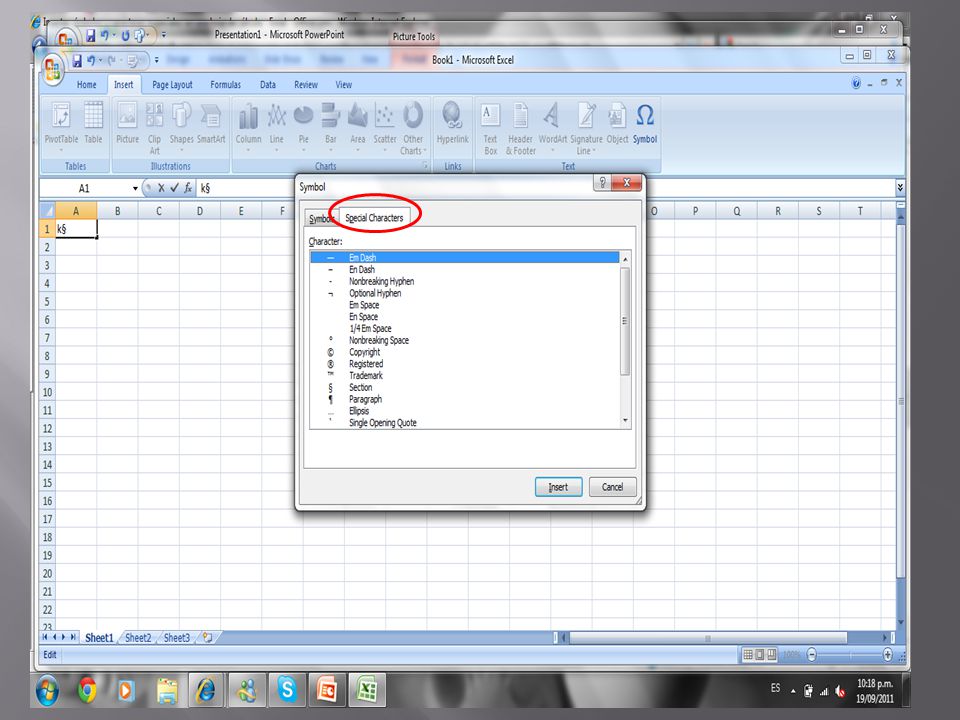Click the Excel Office button
Image resolution: width=960 pixels, height=720 pixels.
point(53,69)
